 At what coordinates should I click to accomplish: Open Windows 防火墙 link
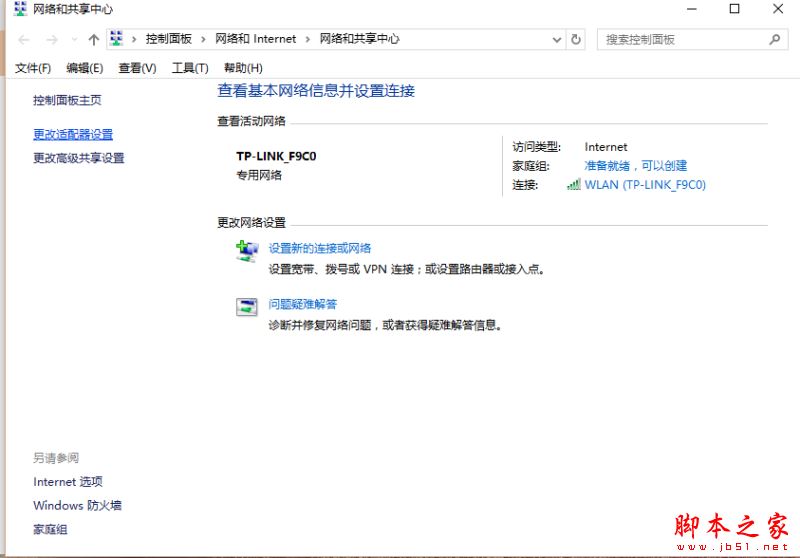[x=78, y=505]
